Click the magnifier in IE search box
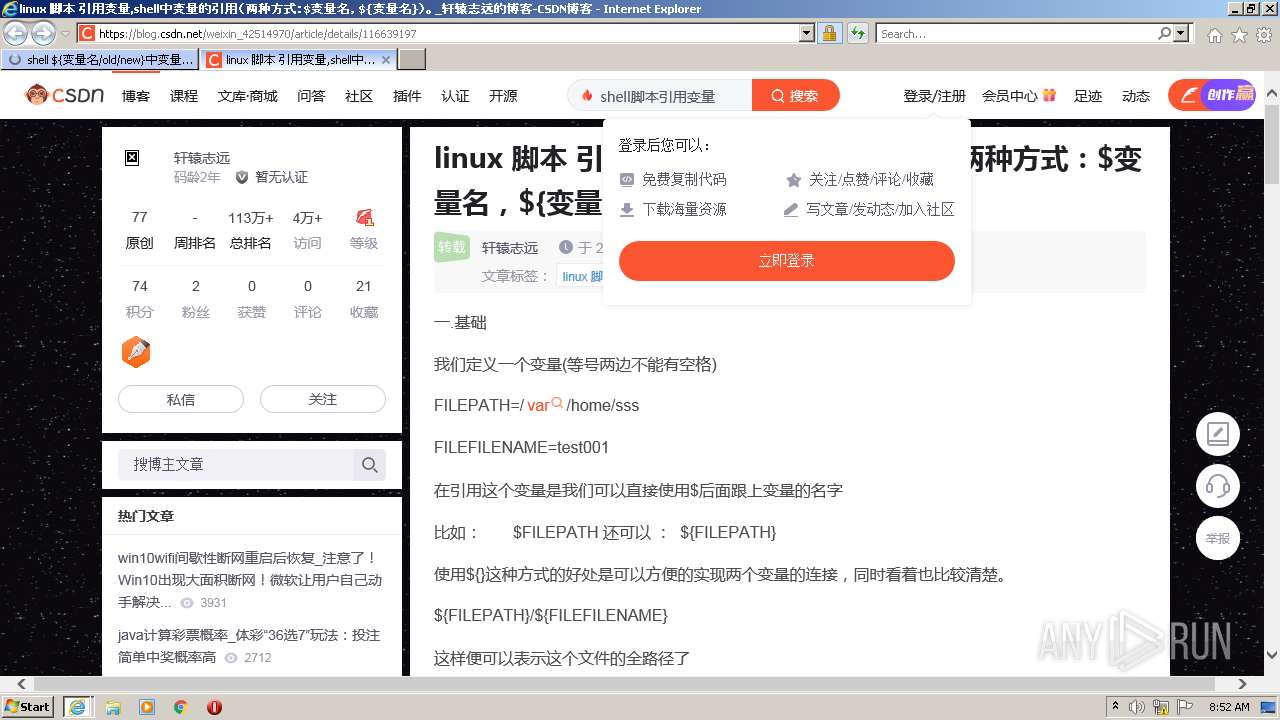This screenshot has width=1280, height=720. click(1165, 33)
